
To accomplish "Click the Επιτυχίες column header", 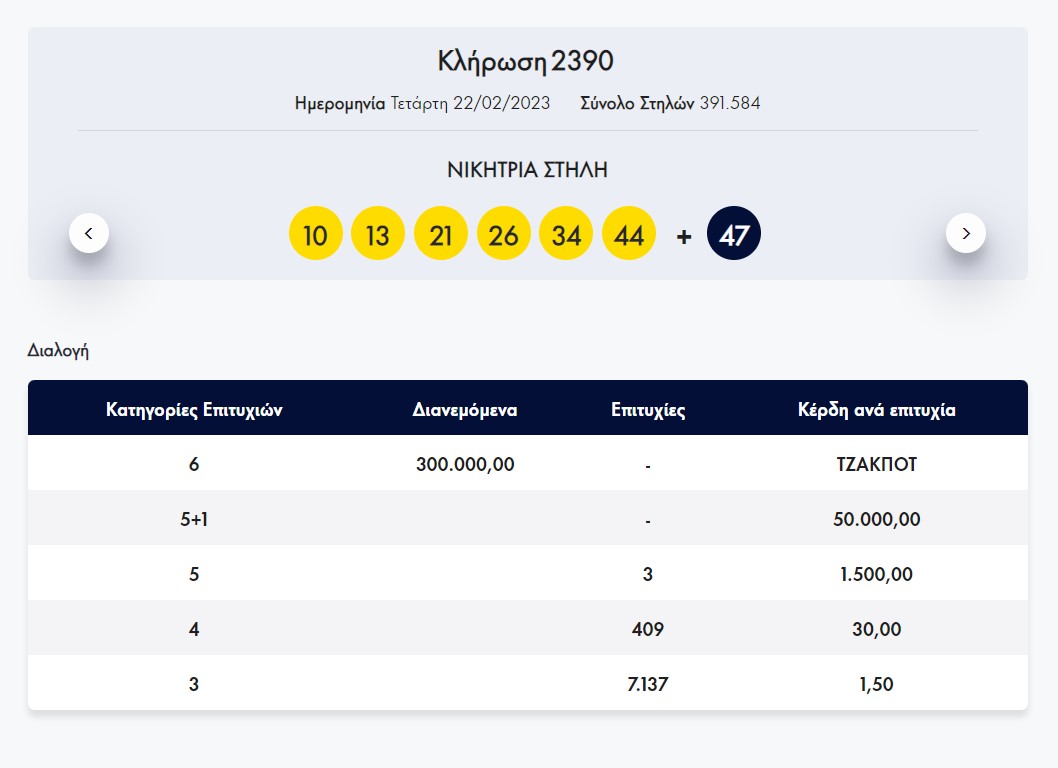I will coord(648,409).
